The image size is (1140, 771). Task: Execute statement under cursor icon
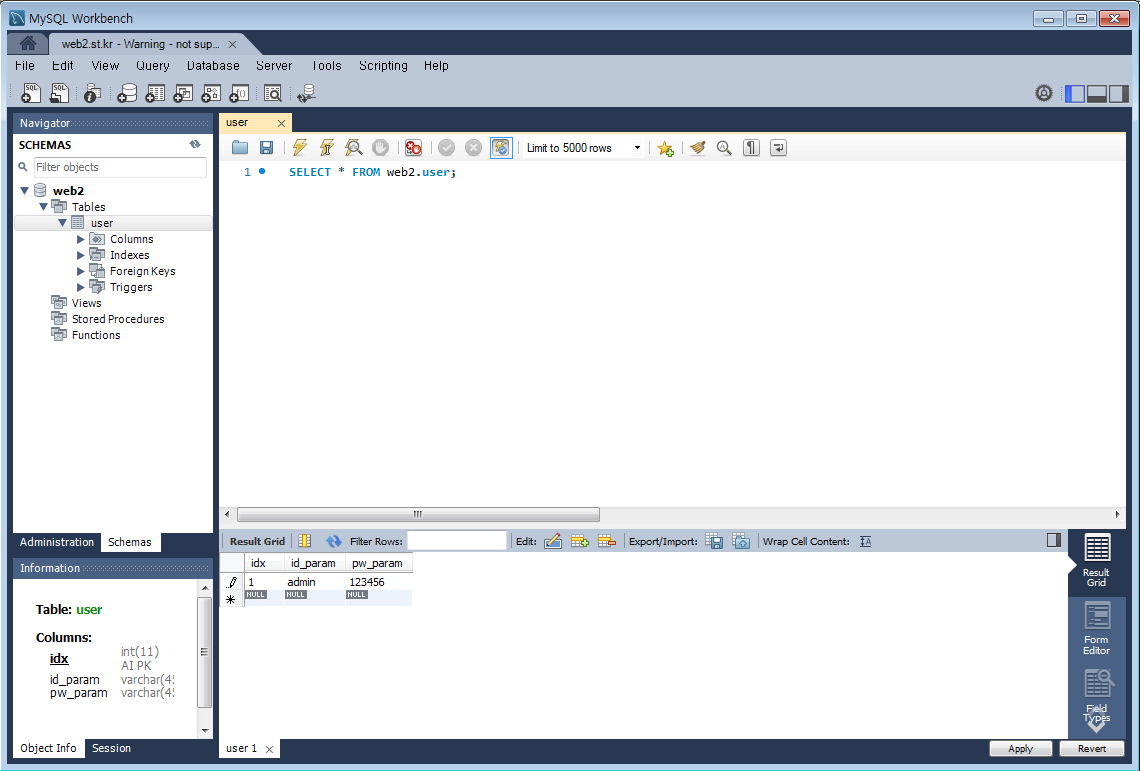326,148
